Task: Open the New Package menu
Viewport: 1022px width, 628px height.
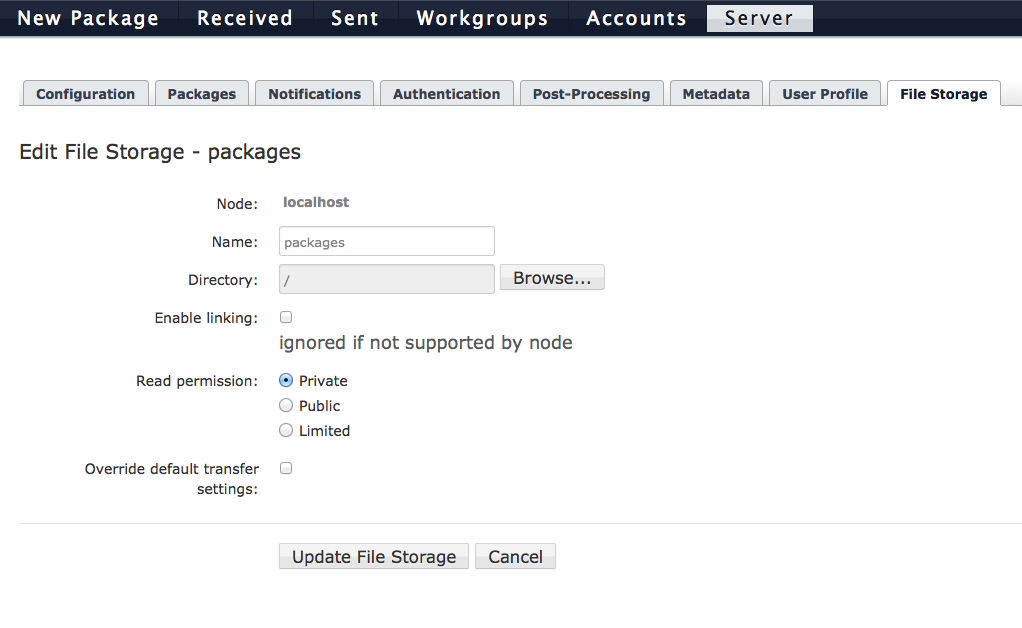Action: coord(88,18)
